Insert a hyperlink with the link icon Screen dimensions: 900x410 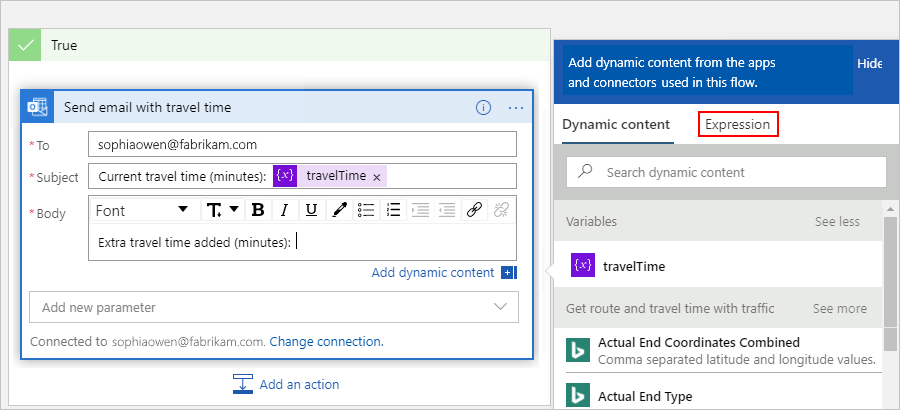(474, 211)
